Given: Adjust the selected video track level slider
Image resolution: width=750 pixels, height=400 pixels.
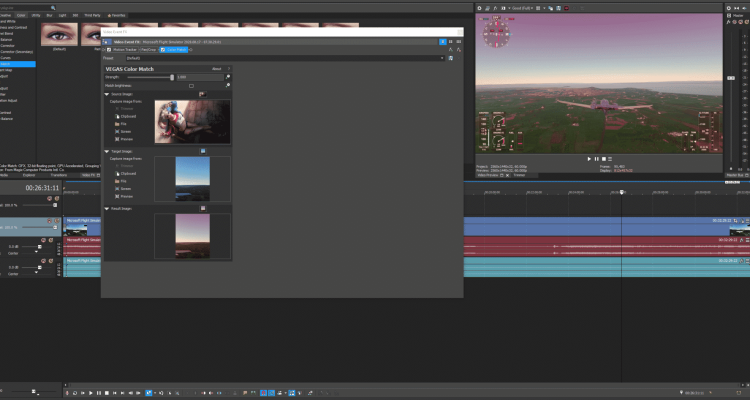Looking at the screenshot, I should point(55,228).
